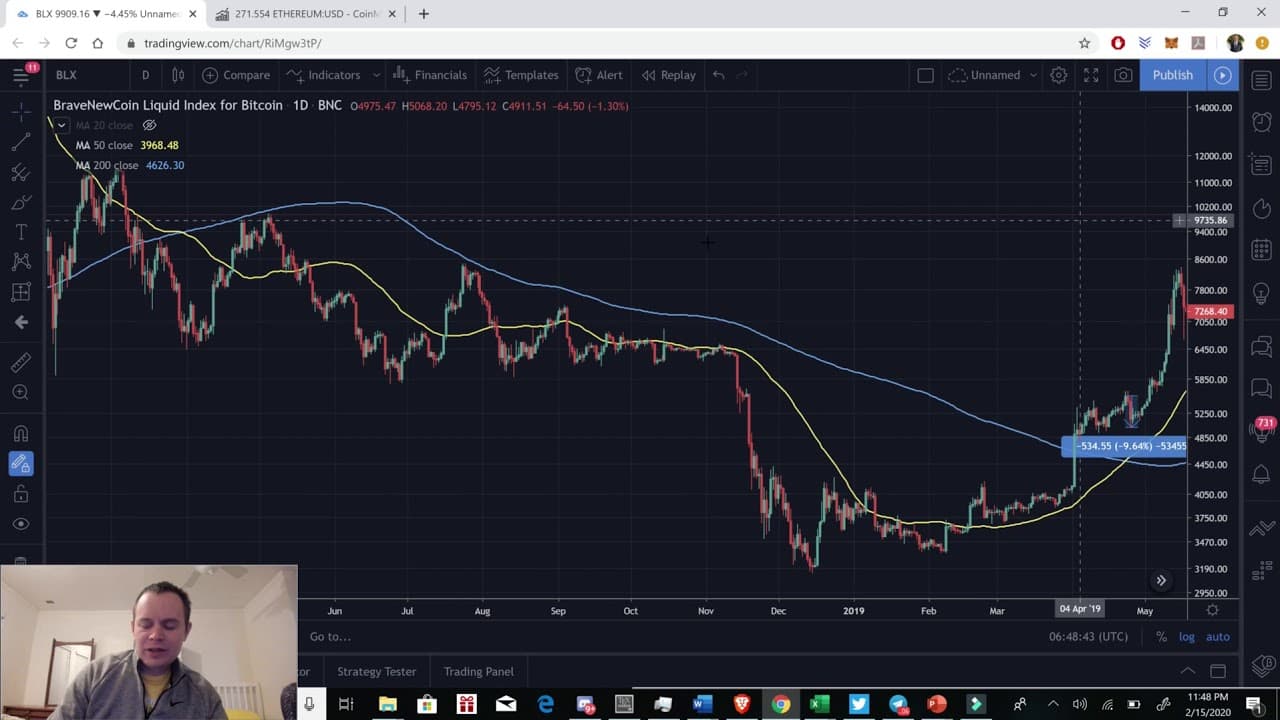The image size is (1280, 720).
Task: Select the text annotation tool
Action: pyautogui.click(x=20, y=232)
